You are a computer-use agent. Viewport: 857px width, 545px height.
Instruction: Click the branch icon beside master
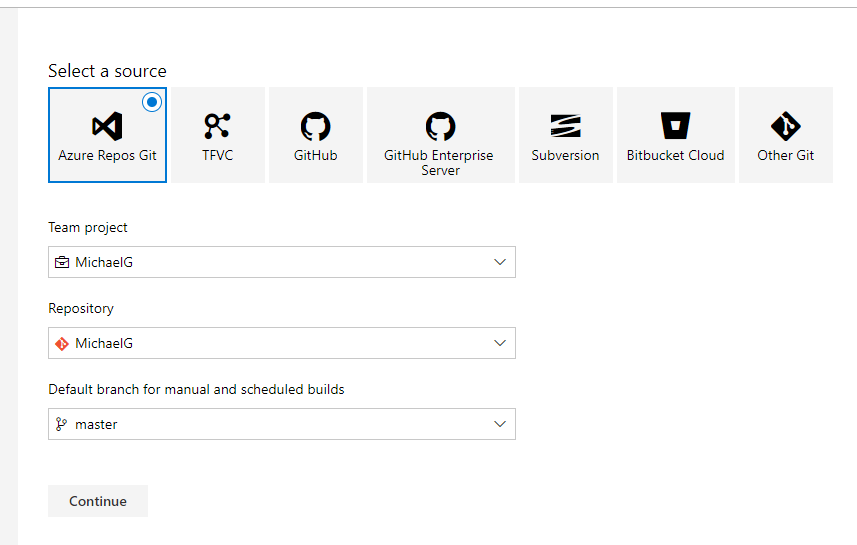61,424
